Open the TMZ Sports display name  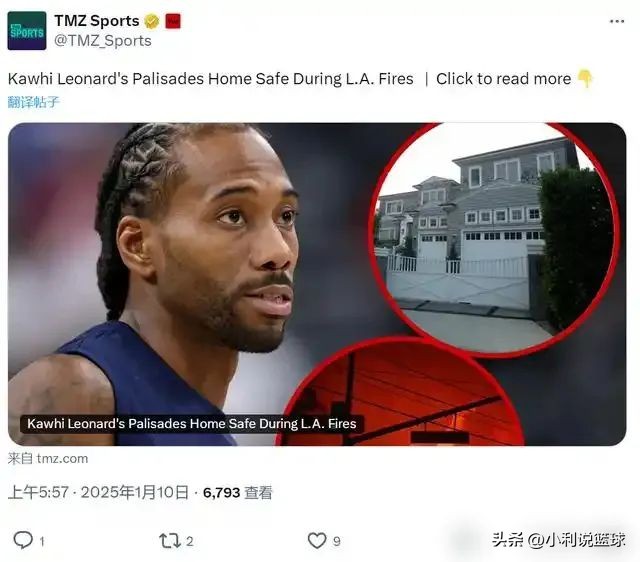tap(97, 21)
